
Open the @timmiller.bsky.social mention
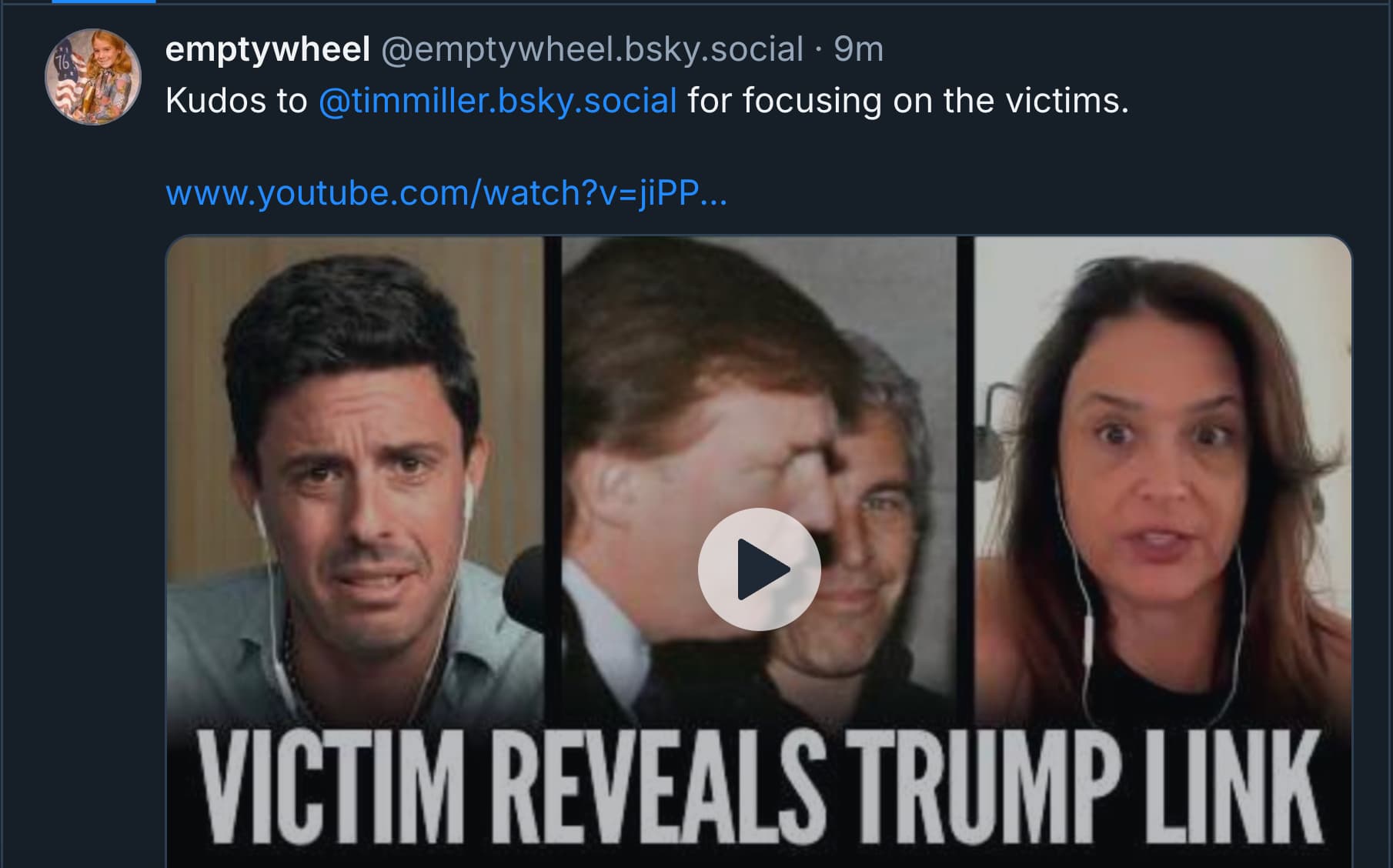pos(497,101)
